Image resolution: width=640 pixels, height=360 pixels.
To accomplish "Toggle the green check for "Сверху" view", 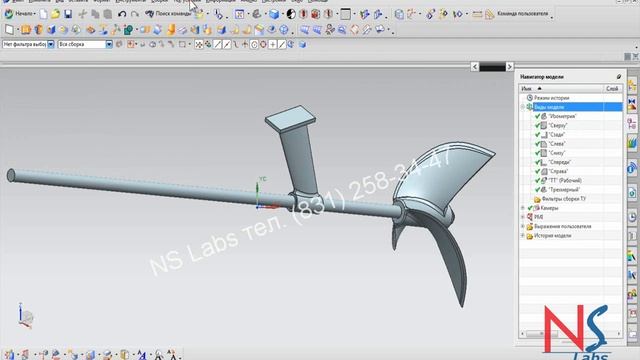I will pos(538,125).
